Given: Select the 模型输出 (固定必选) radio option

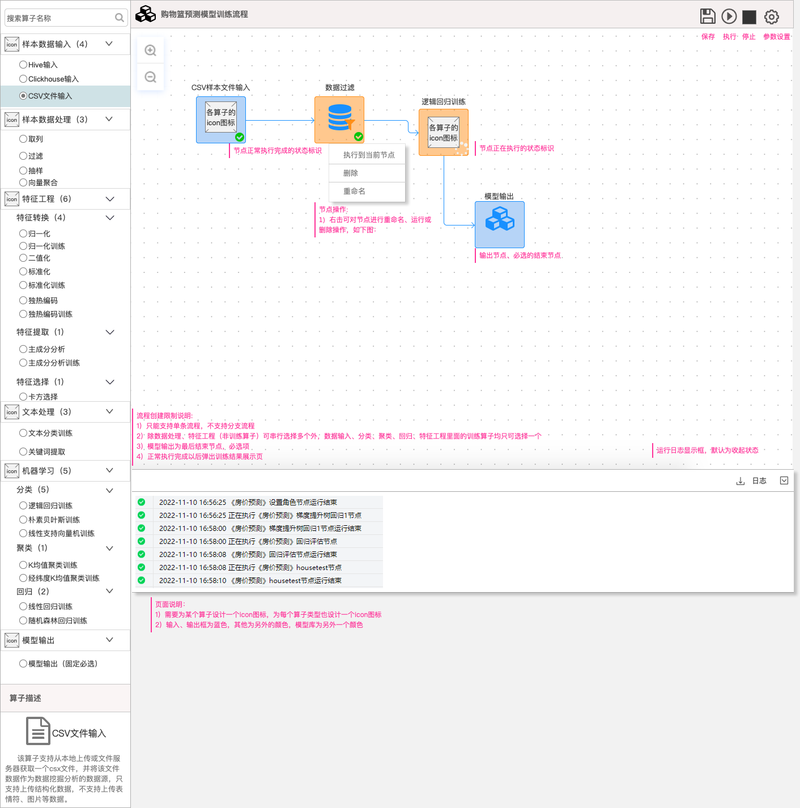Looking at the screenshot, I should (x=23, y=664).
